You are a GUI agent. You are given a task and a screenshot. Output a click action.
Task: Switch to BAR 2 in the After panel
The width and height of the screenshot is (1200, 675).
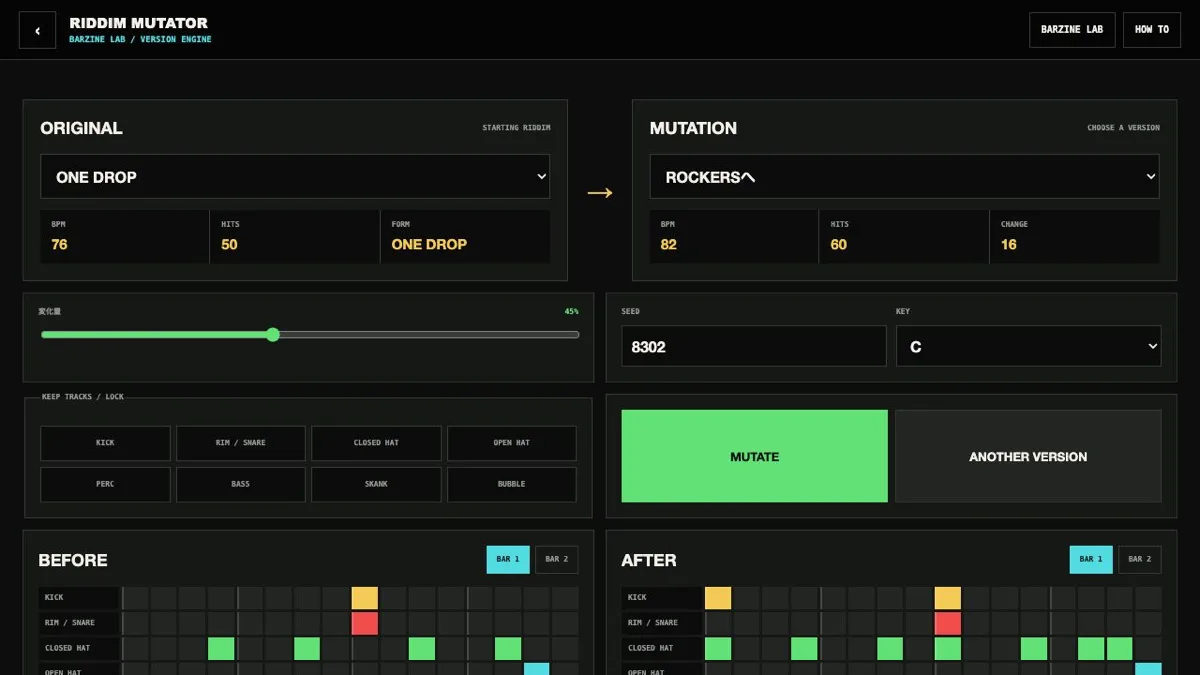(x=1140, y=559)
